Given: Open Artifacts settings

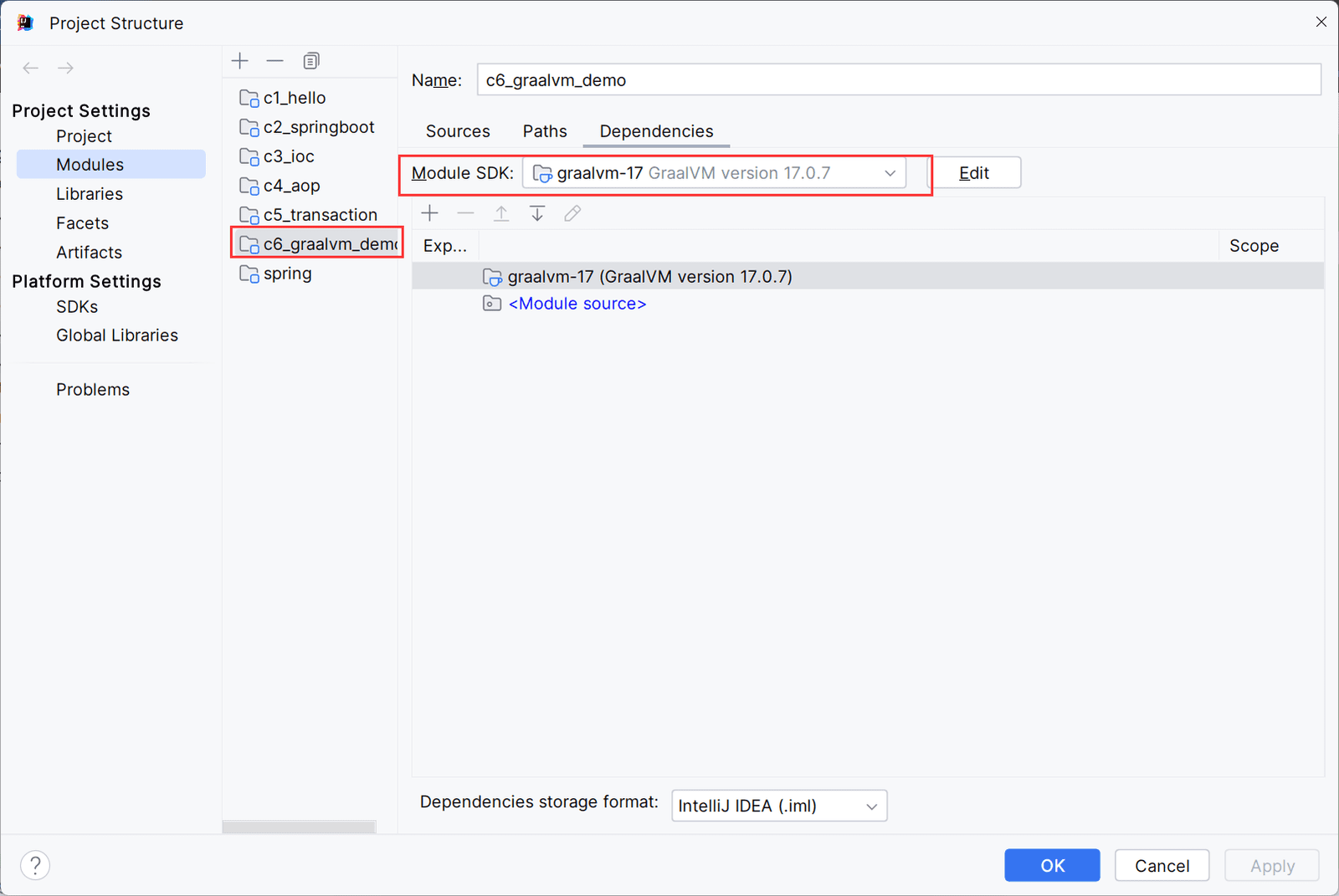Looking at the screenshot, I should pyautogui.click(x=89, y=253).
